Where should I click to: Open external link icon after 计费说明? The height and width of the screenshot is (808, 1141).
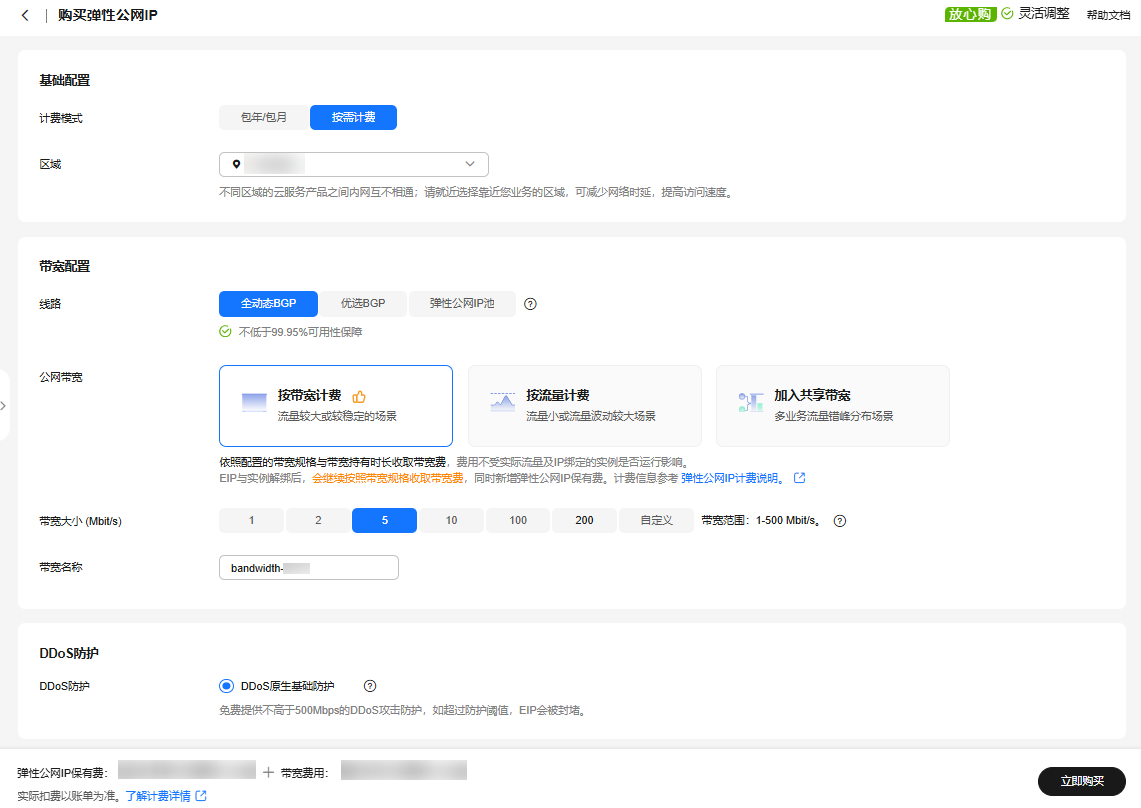point(800,478)
